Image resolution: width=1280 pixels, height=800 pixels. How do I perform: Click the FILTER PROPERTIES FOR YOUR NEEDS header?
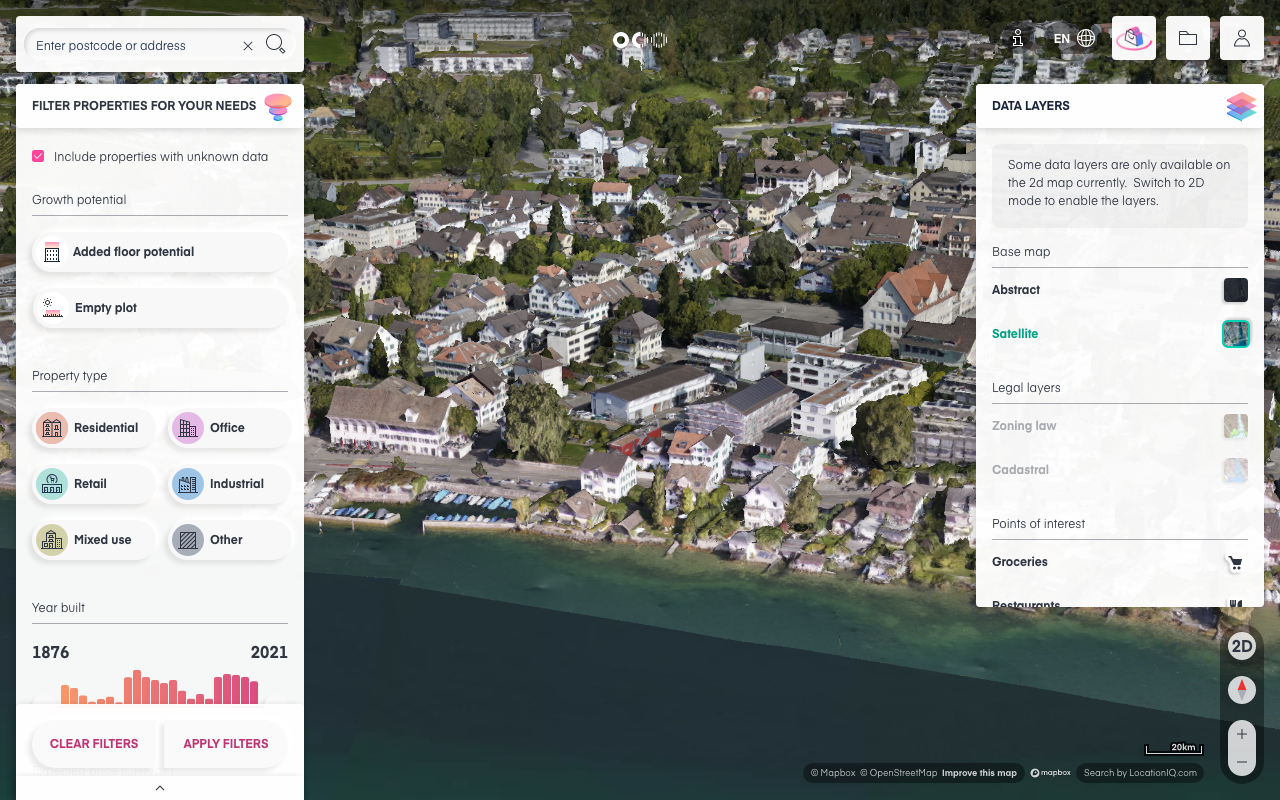tap(144, 106)
